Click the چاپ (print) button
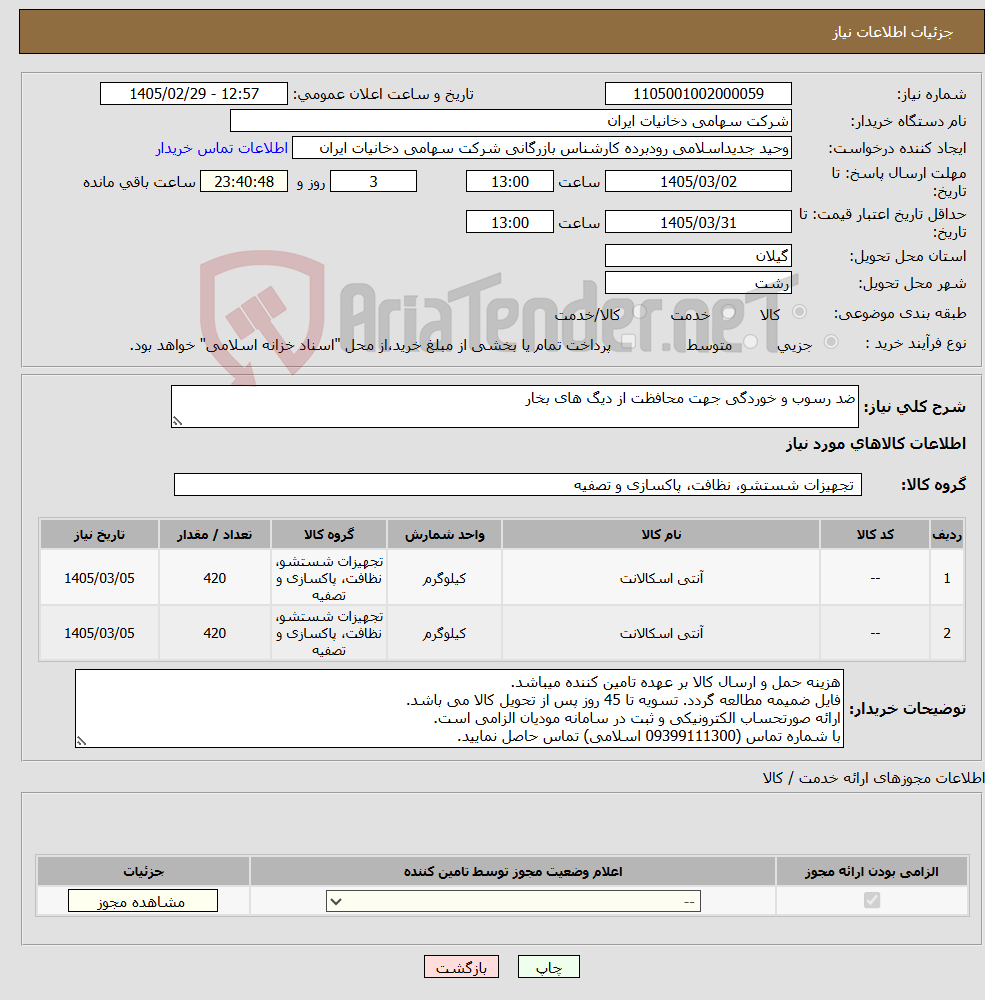This screenshot has height=1000, width=985. pos(549,967)
